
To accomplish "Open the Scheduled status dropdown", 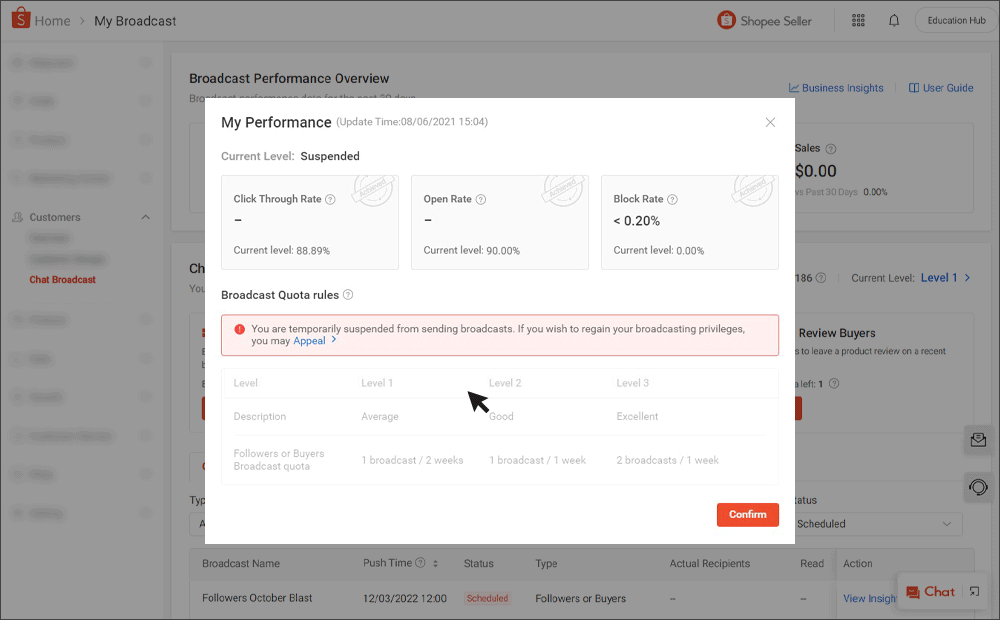I will [x=878, y=523].
